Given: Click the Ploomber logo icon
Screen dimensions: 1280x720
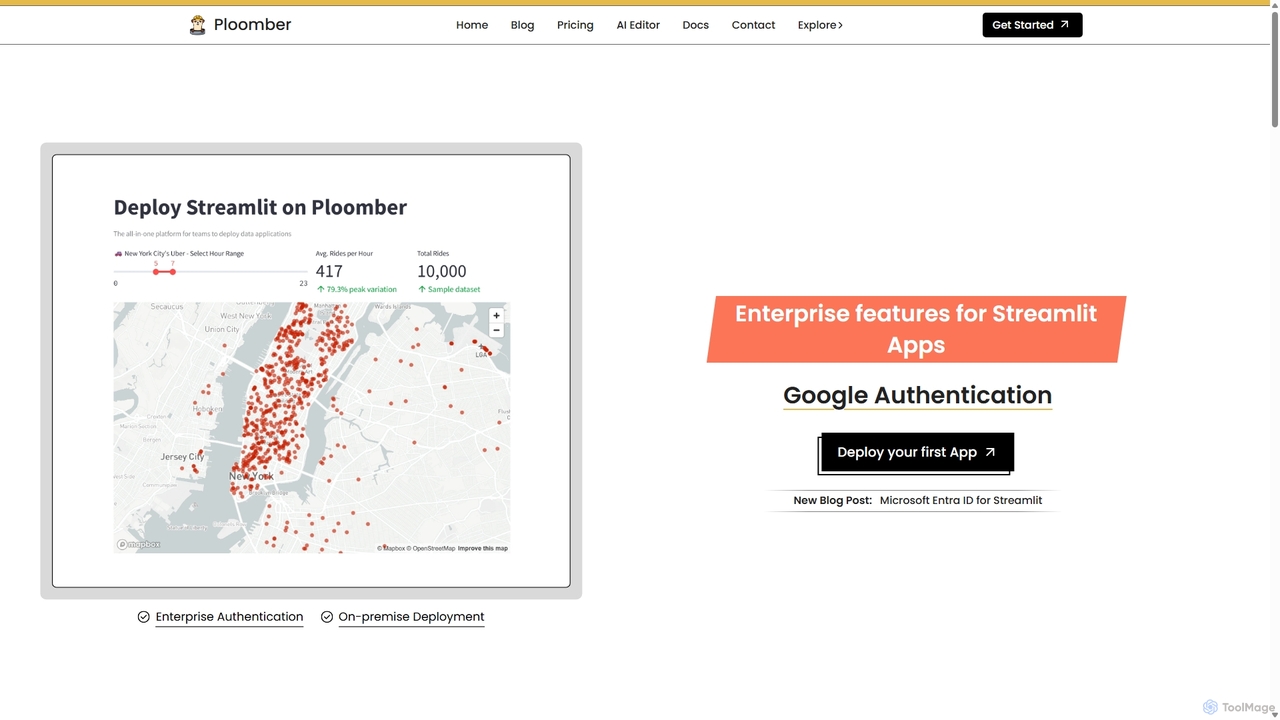Looking at the screenshot, I should 197,25.
